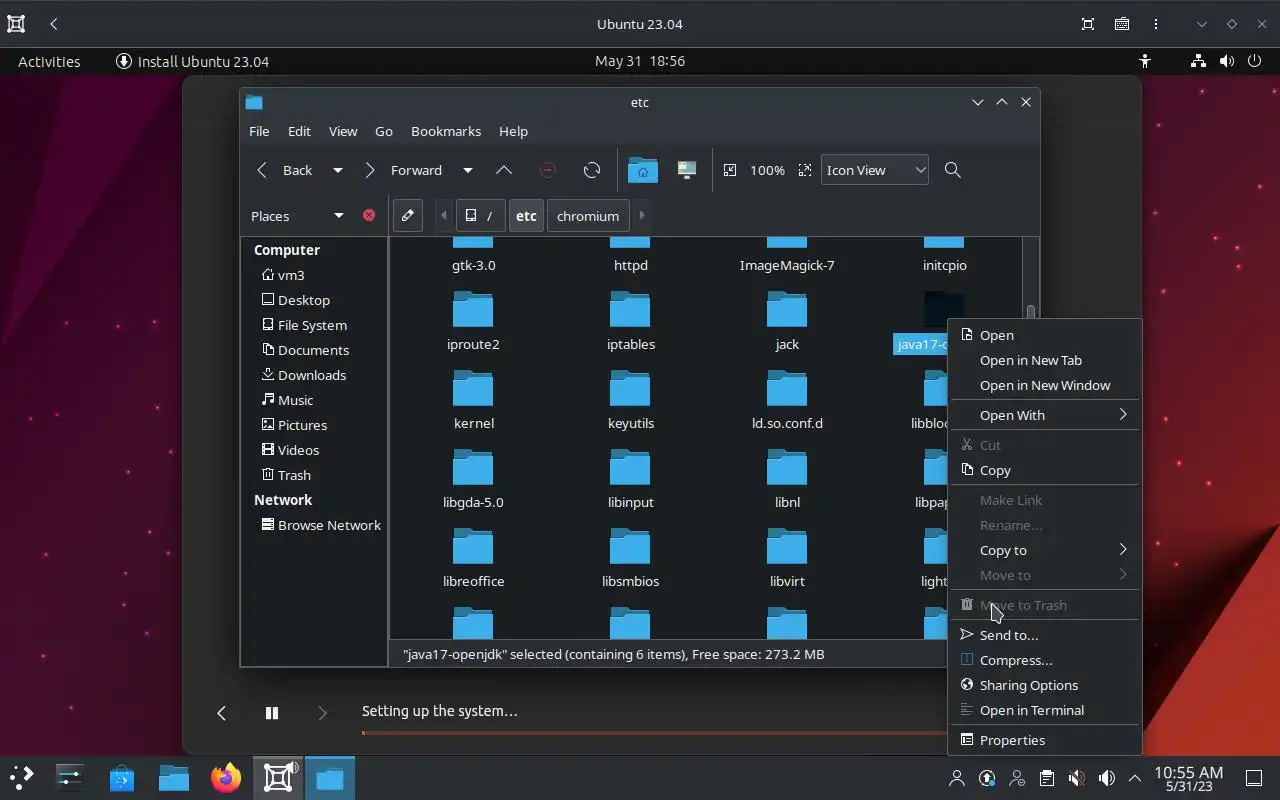Choose Compress... in the context menu
This screenshot has width=1280, height=800.
[x=1044, y=660]
